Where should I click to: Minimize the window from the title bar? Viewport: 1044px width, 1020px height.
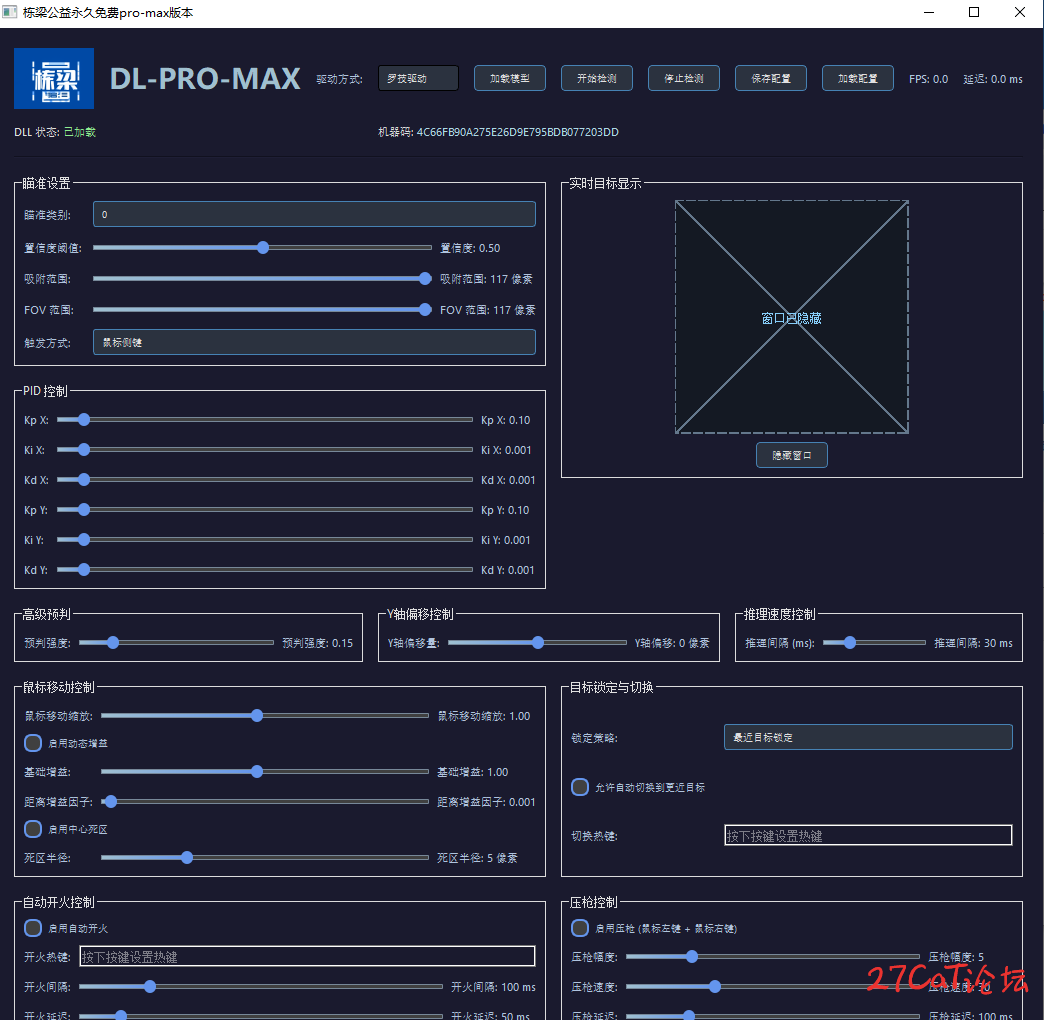pyautogui.click(x=929, y=12)
